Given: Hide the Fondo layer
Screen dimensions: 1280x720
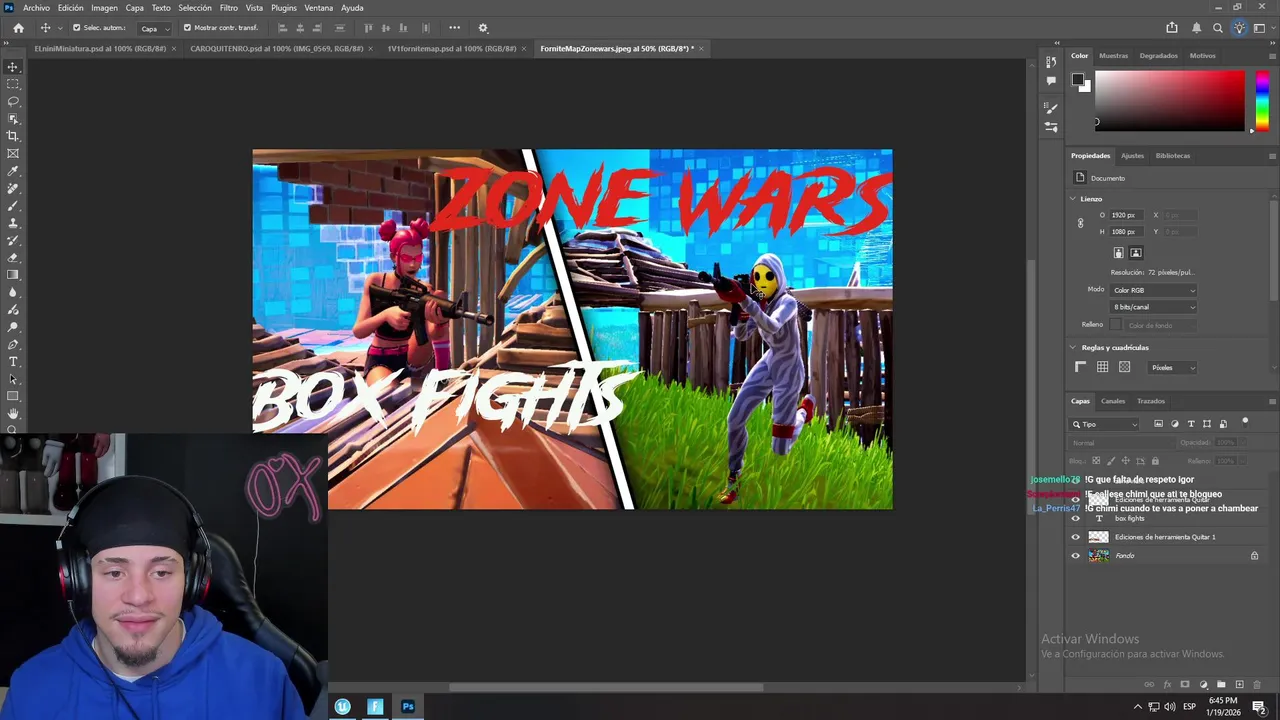Looking at the screenshot, I should tap(1076, 556).
